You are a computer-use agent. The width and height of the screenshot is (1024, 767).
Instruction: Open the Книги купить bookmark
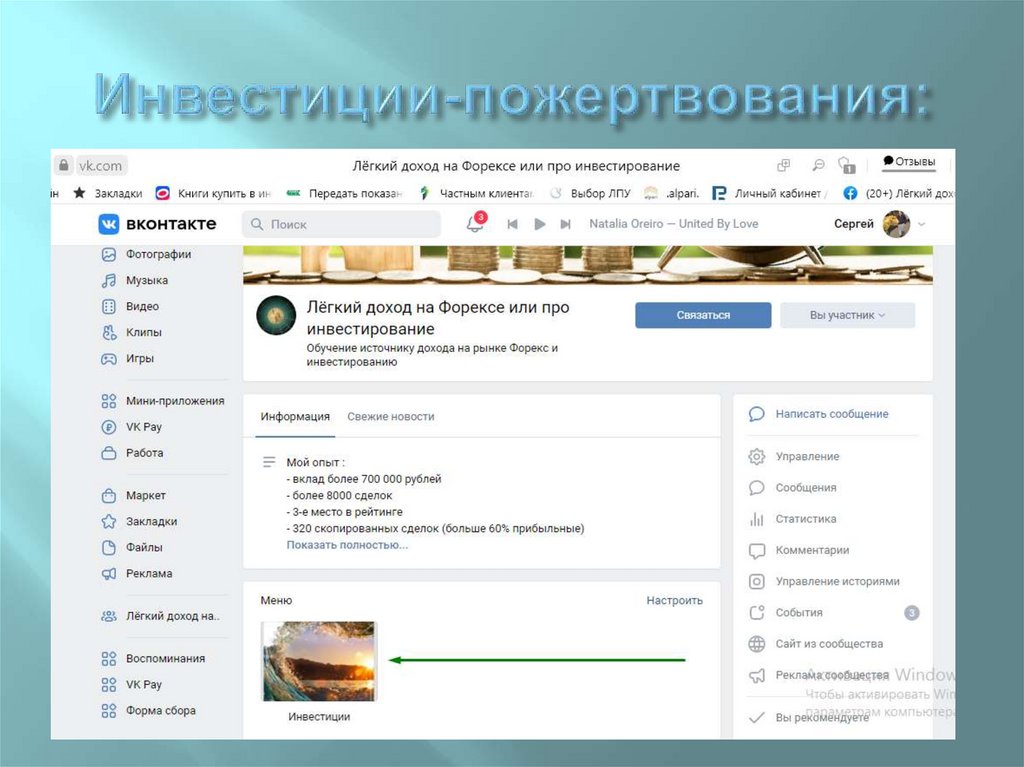[213, 193]
